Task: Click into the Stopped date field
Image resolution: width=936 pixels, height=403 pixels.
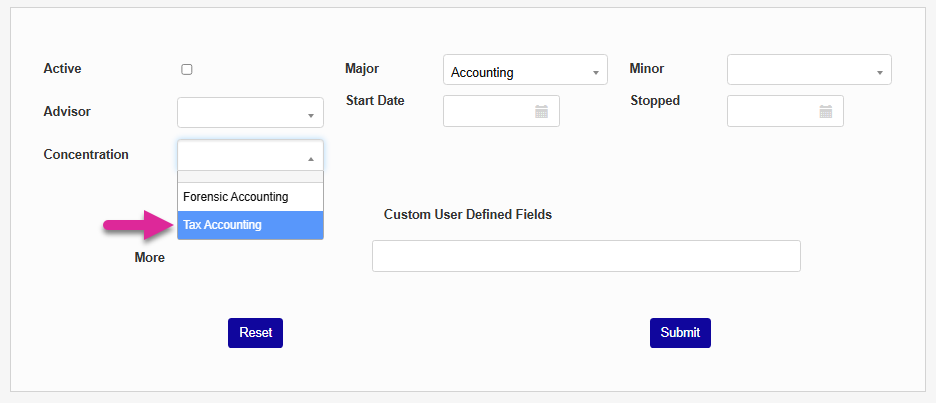Action: point(773,112)
